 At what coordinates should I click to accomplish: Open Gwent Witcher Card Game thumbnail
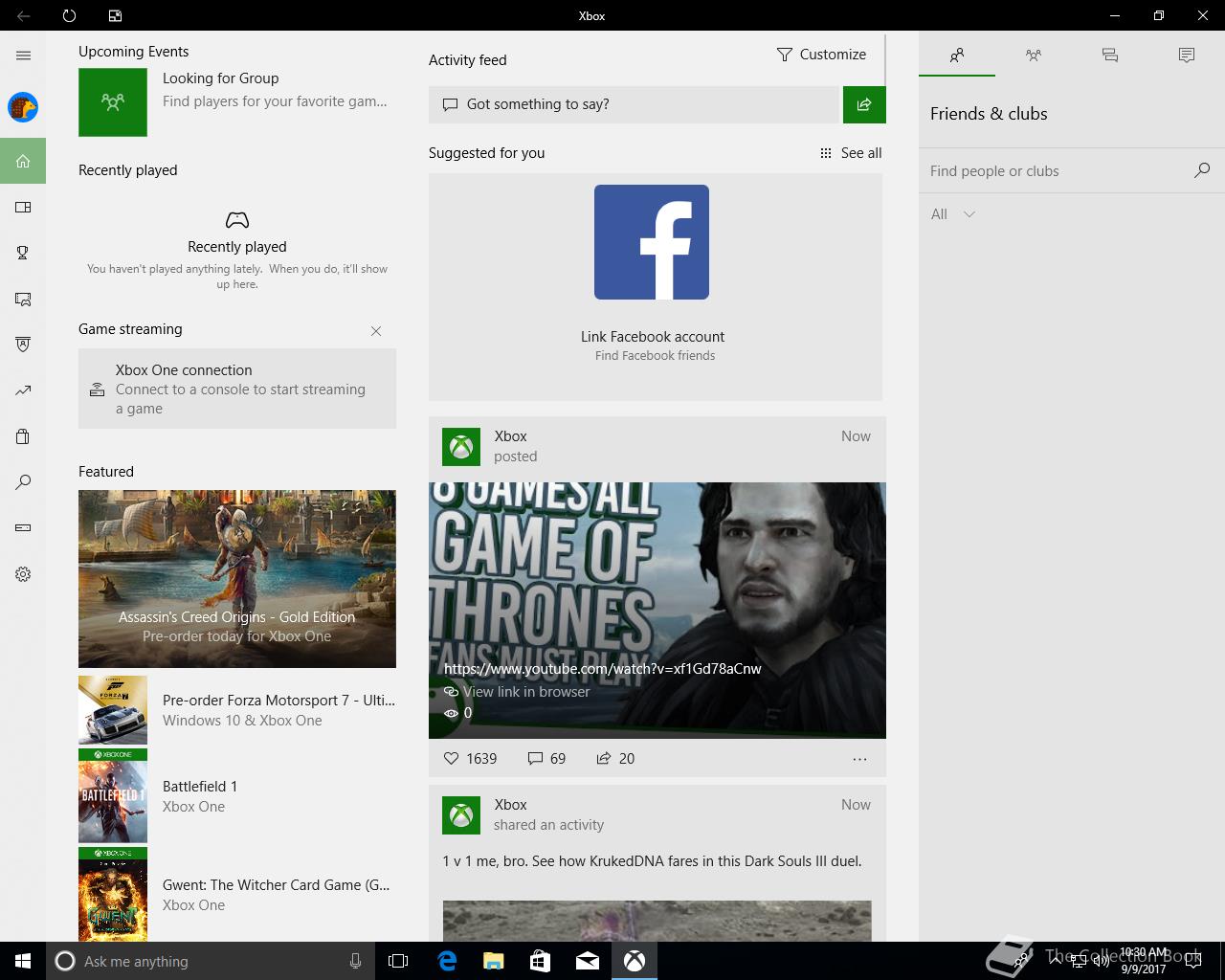pyautogui.click(x=113, y=895)
